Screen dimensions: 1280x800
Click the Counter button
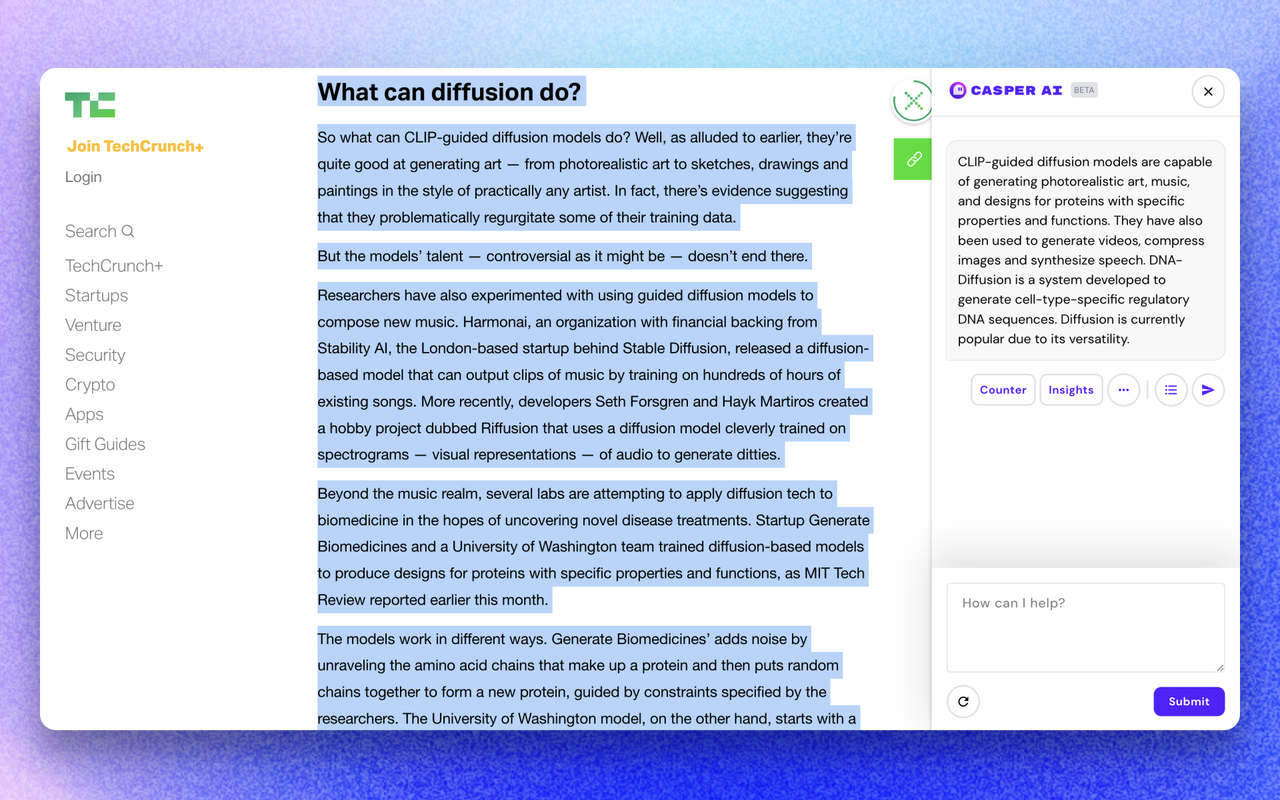pyautogui.click(x=1003, y=390)
